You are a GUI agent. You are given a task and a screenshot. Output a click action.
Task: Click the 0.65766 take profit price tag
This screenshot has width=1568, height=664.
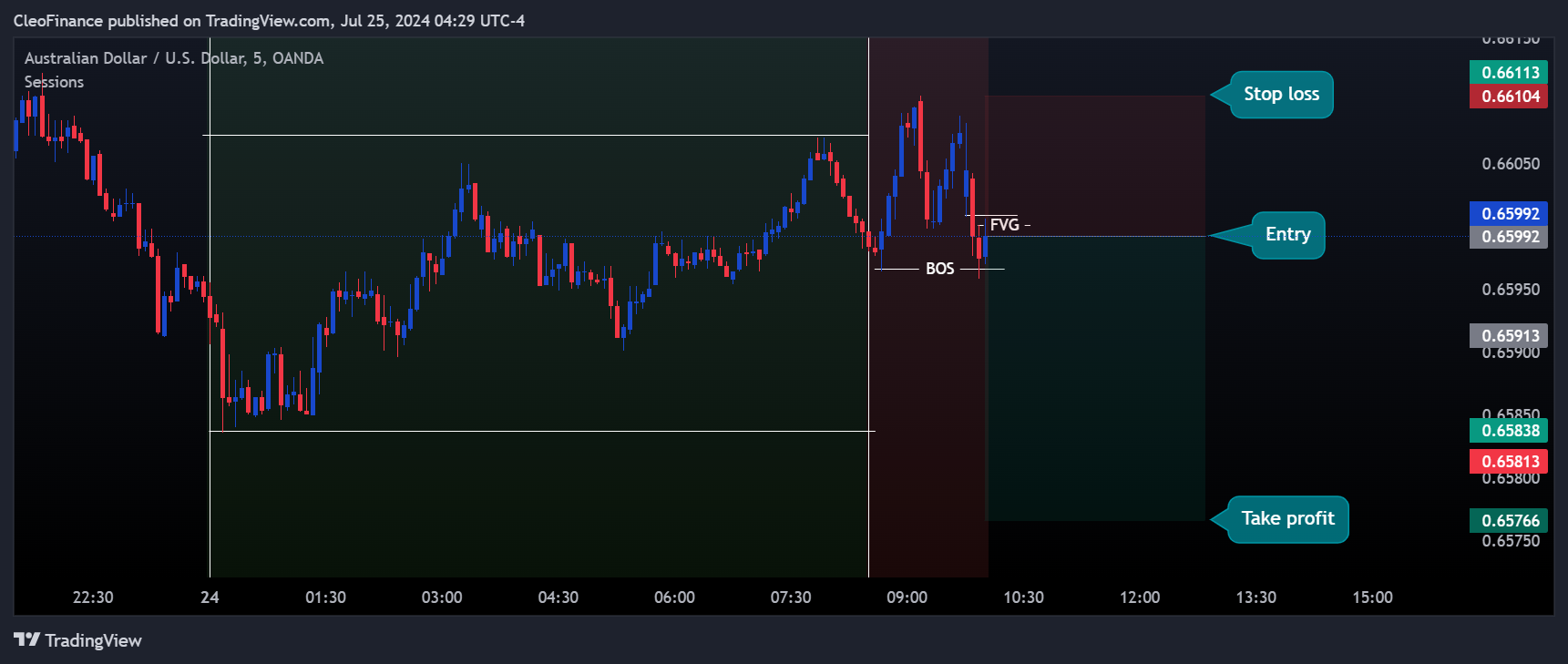click(1509, 521)
